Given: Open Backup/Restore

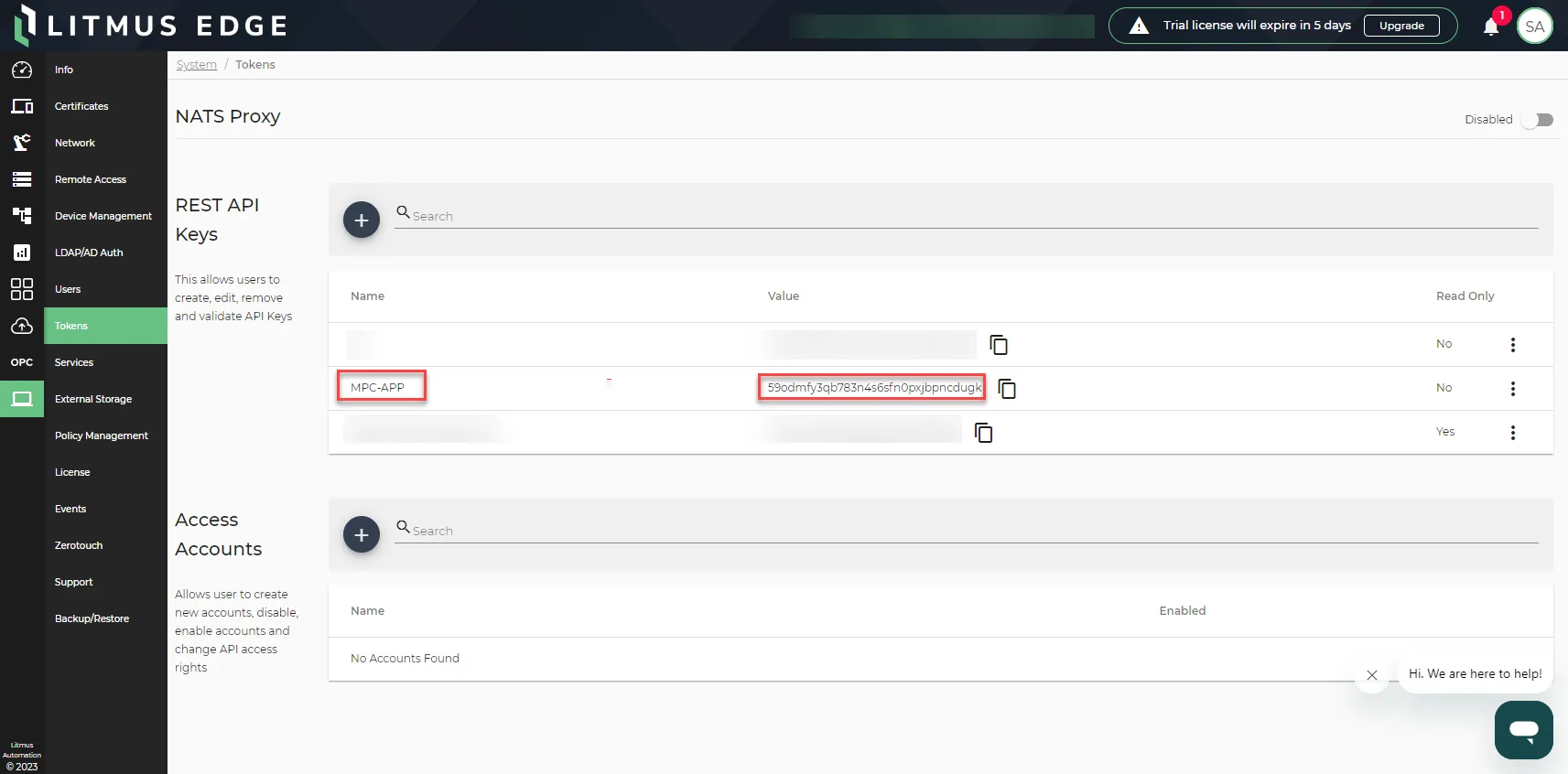Looking at the screenshot, I should point(105,618).
